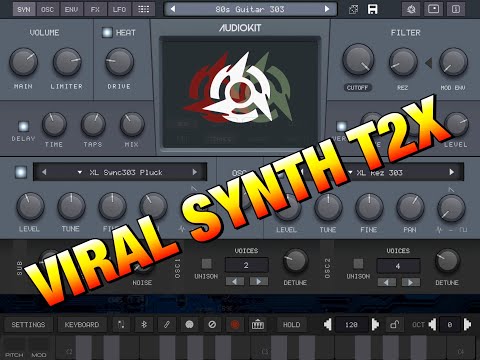The width and height of the screenshot is (480, 360).
Task: Click the filter type arrow beside the REZ knob
Action: (x=429, y=62)
